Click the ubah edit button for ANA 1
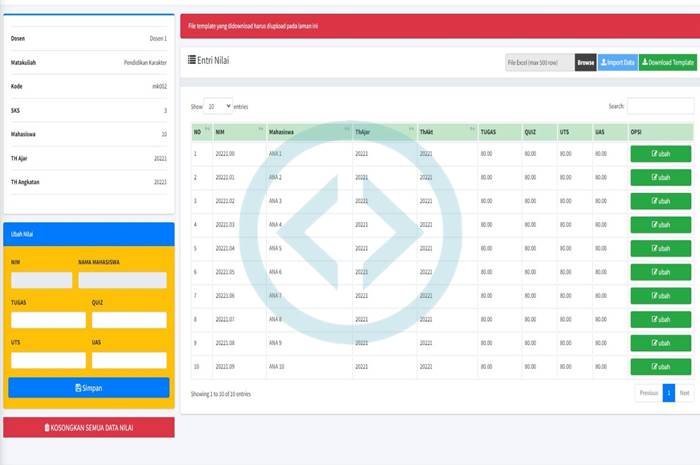The width and height of the screenshot is (700, 465). point(660,154)
